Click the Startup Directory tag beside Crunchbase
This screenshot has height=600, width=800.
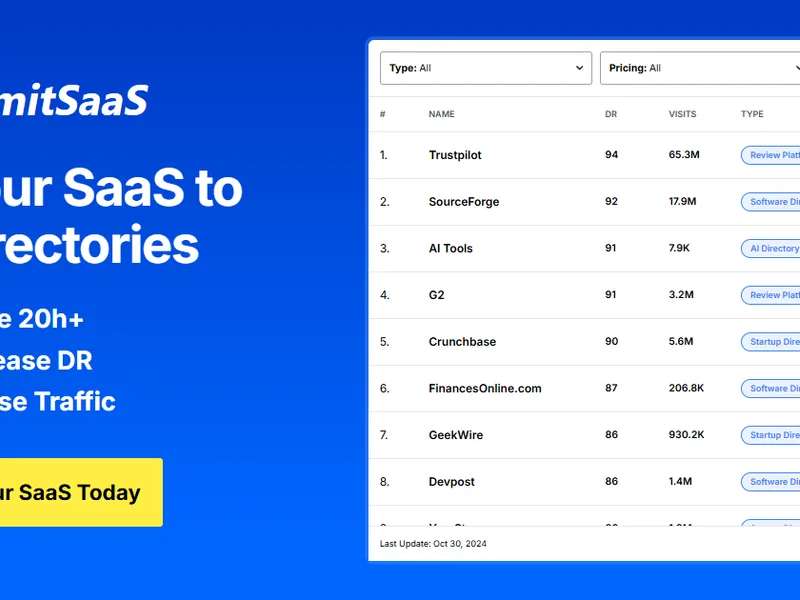coord(770,342)
